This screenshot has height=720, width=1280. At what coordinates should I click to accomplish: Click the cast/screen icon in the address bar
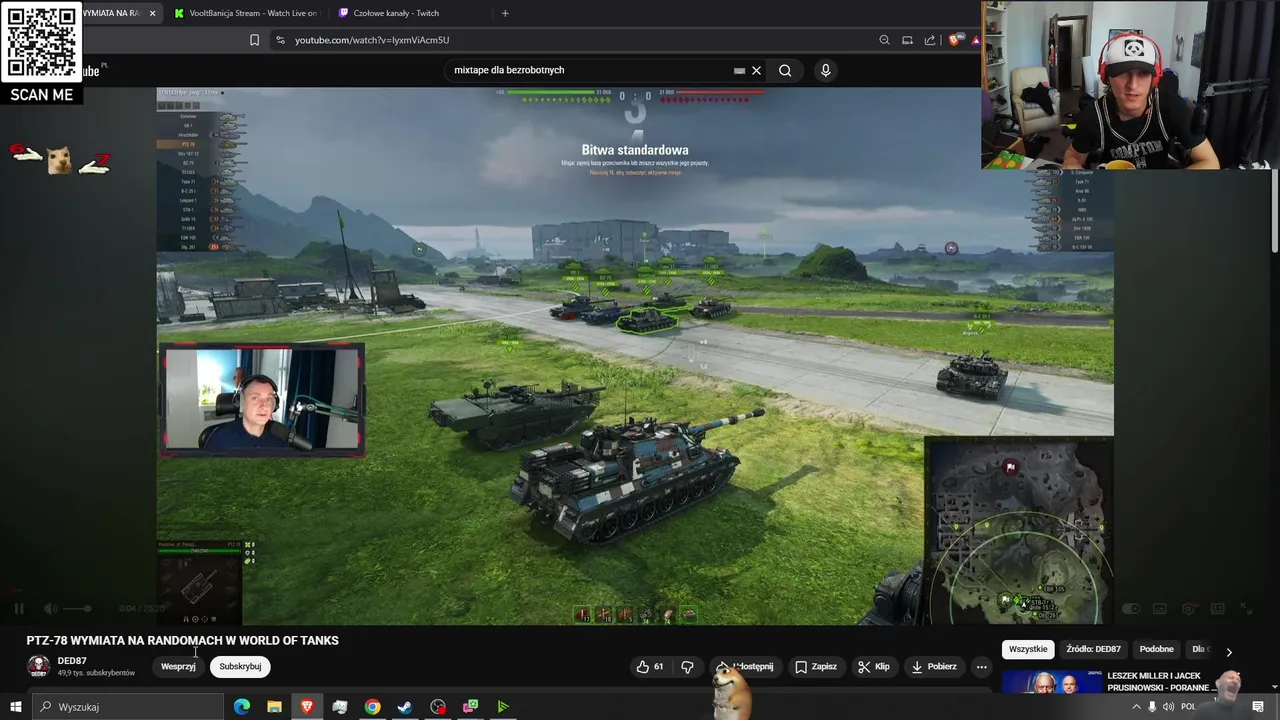tap(907, 40)
